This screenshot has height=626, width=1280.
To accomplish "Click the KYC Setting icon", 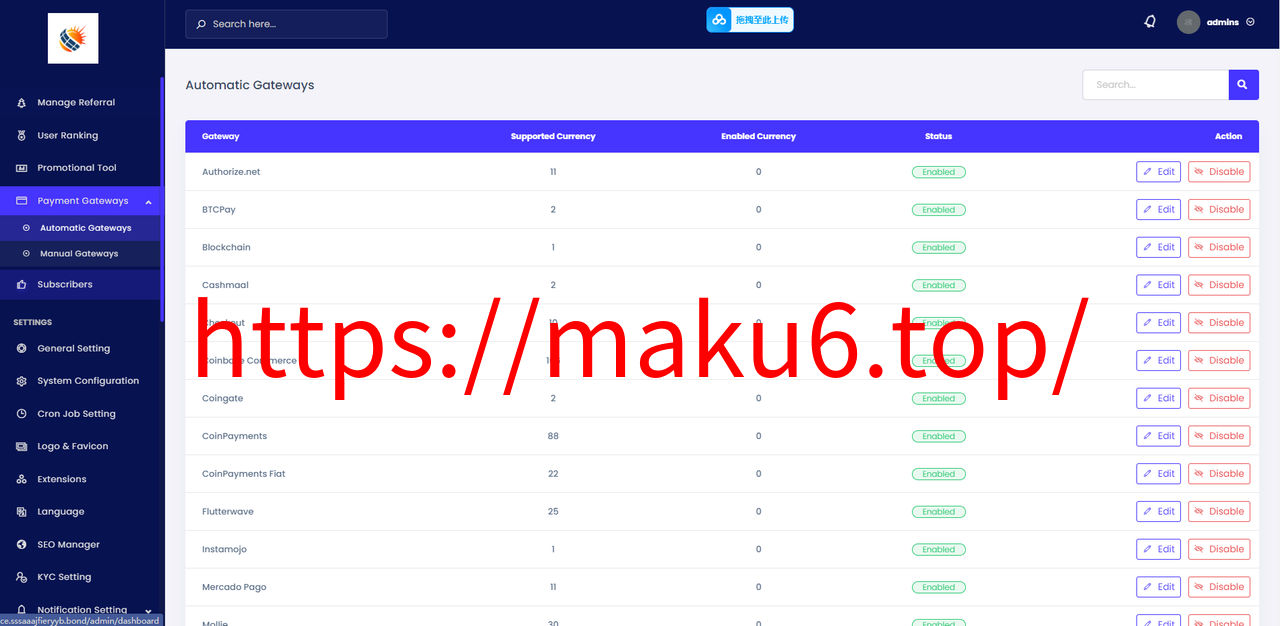I will coord(22,577).
